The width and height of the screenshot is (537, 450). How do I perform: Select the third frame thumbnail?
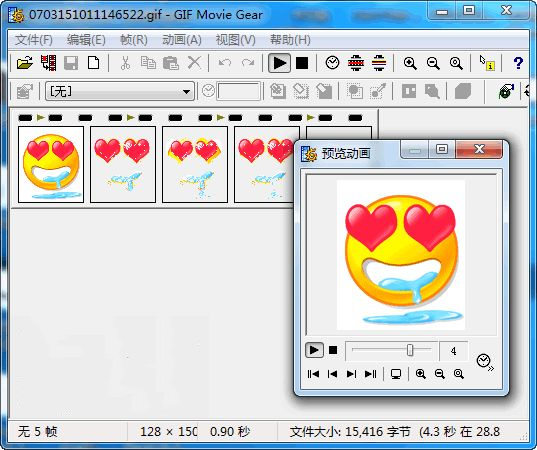tap(195, 164)
